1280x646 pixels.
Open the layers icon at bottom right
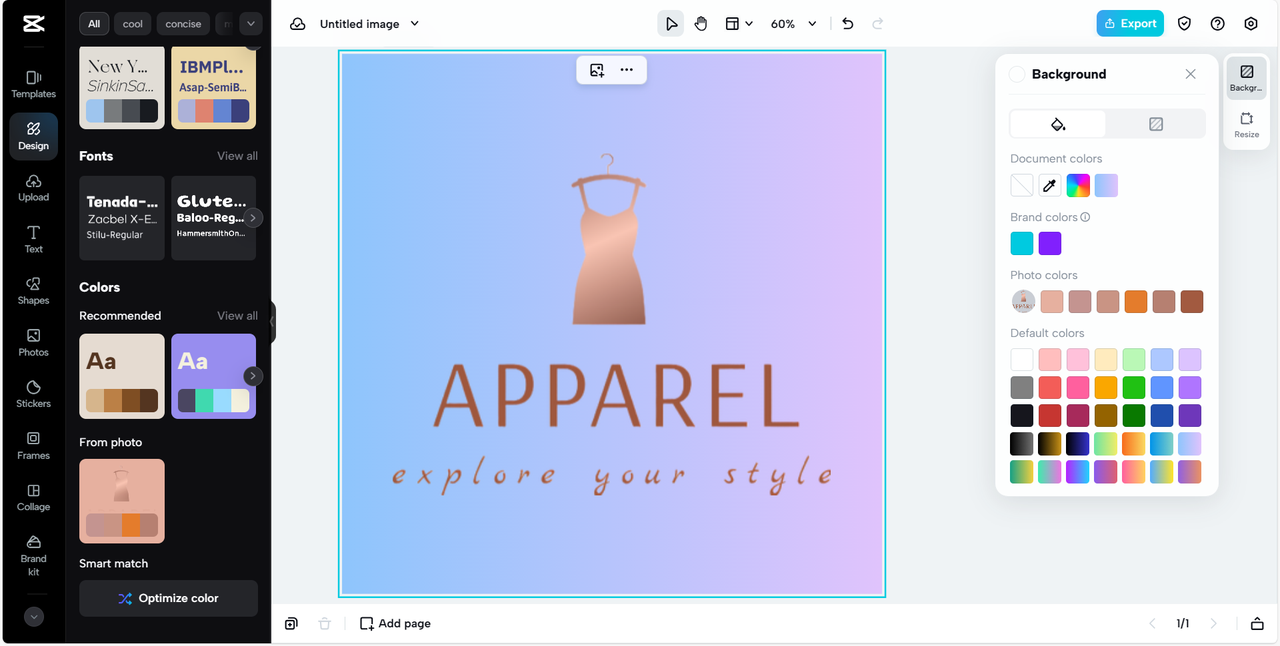tap(1257, 623)
